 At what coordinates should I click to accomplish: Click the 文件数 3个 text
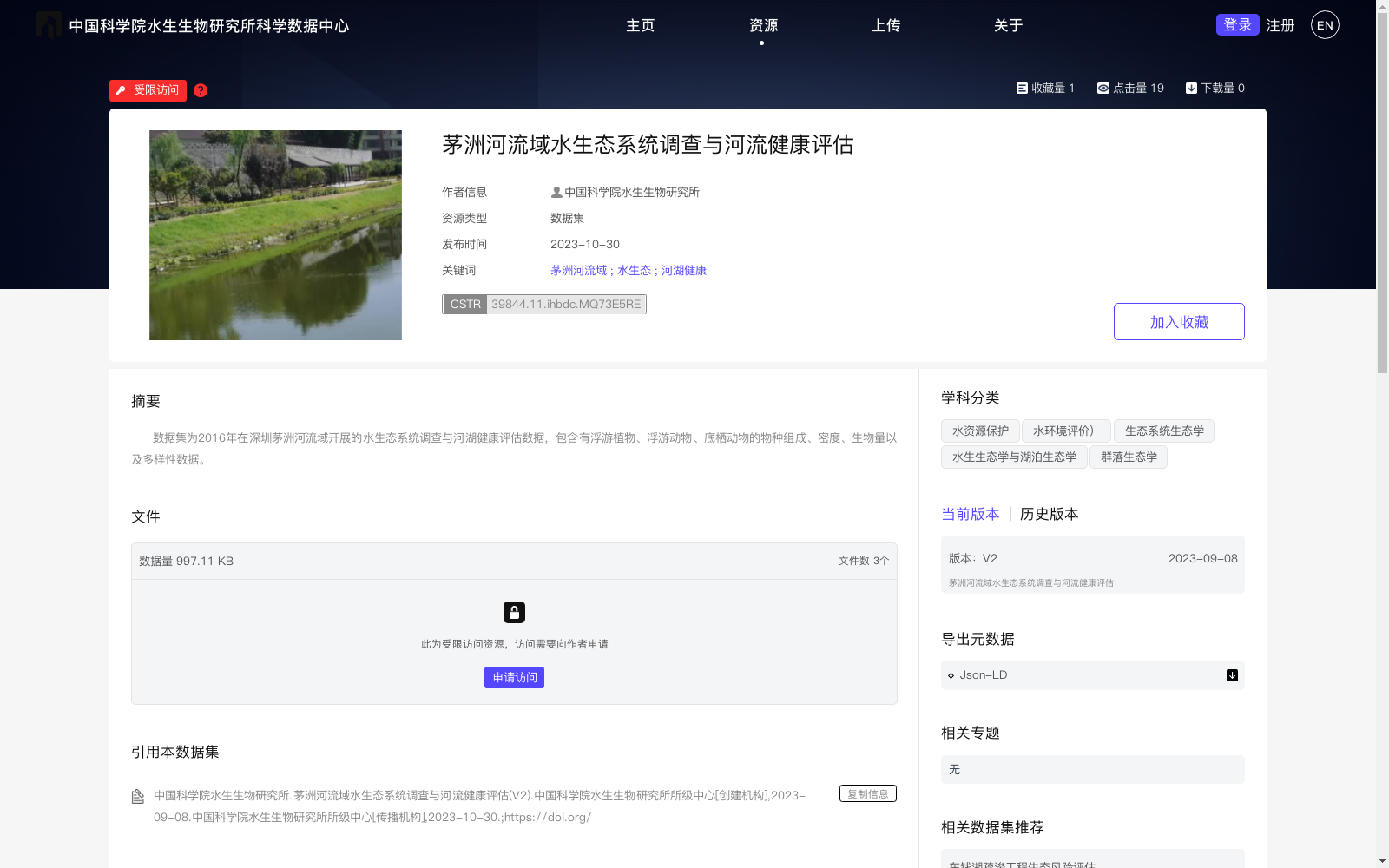(864, 562)
